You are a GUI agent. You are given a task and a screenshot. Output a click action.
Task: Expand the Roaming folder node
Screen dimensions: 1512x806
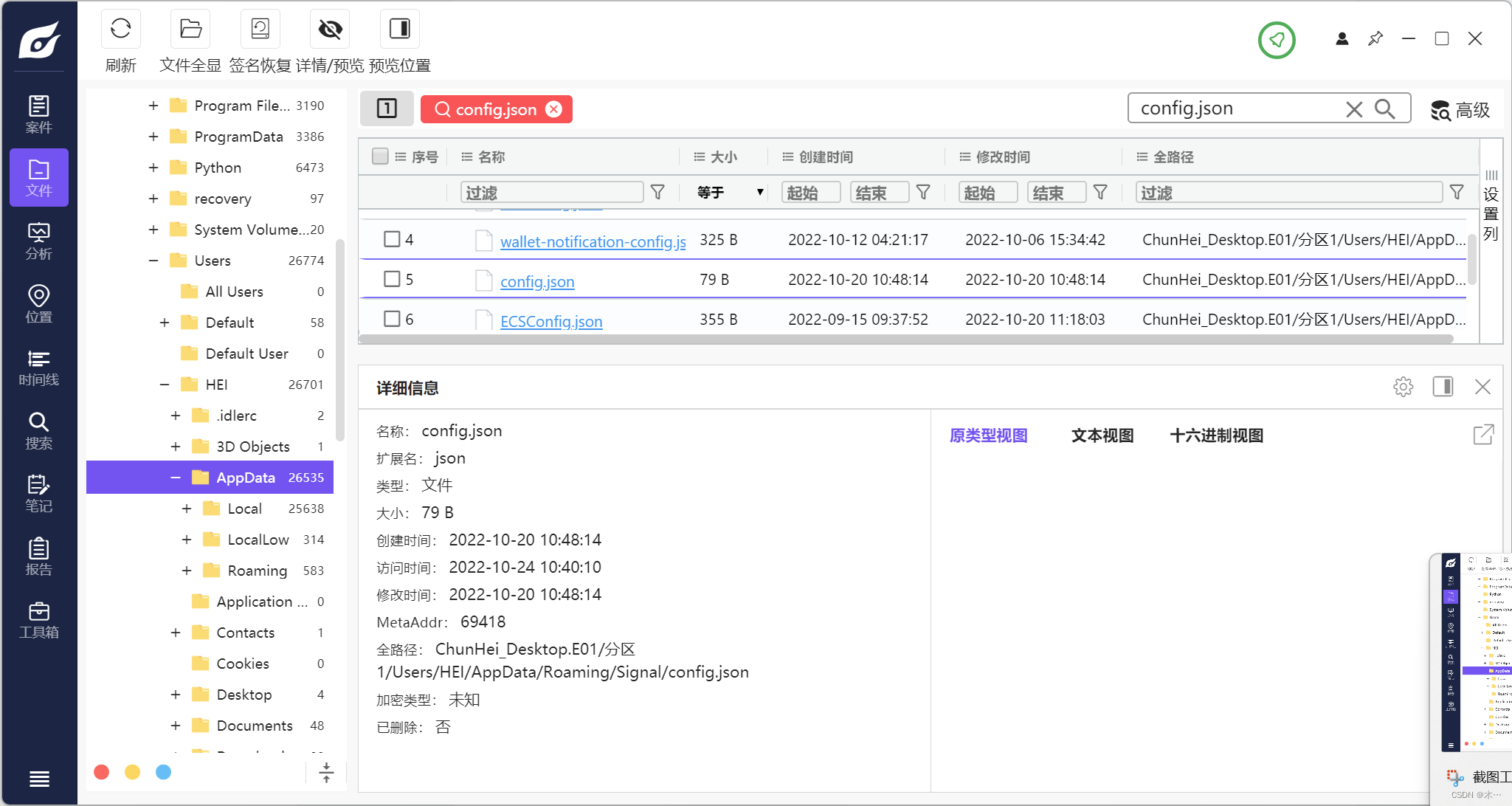point(187,571)
